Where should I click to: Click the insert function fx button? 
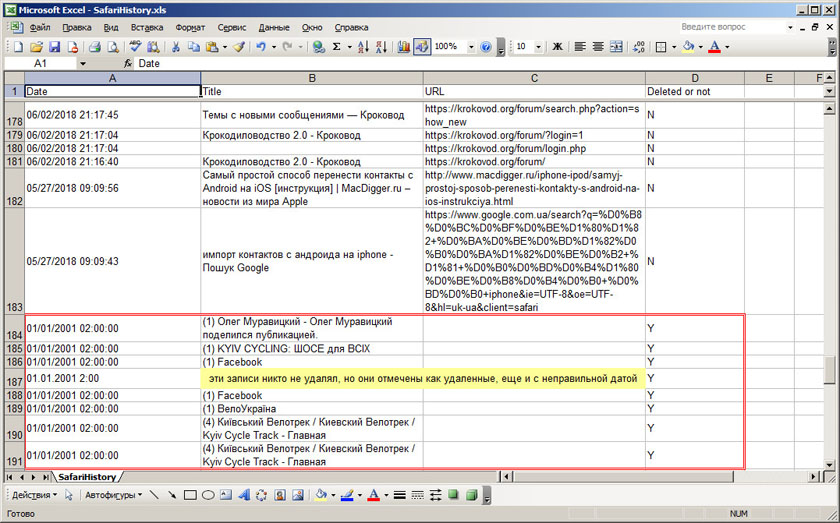(x=128, y=64)
